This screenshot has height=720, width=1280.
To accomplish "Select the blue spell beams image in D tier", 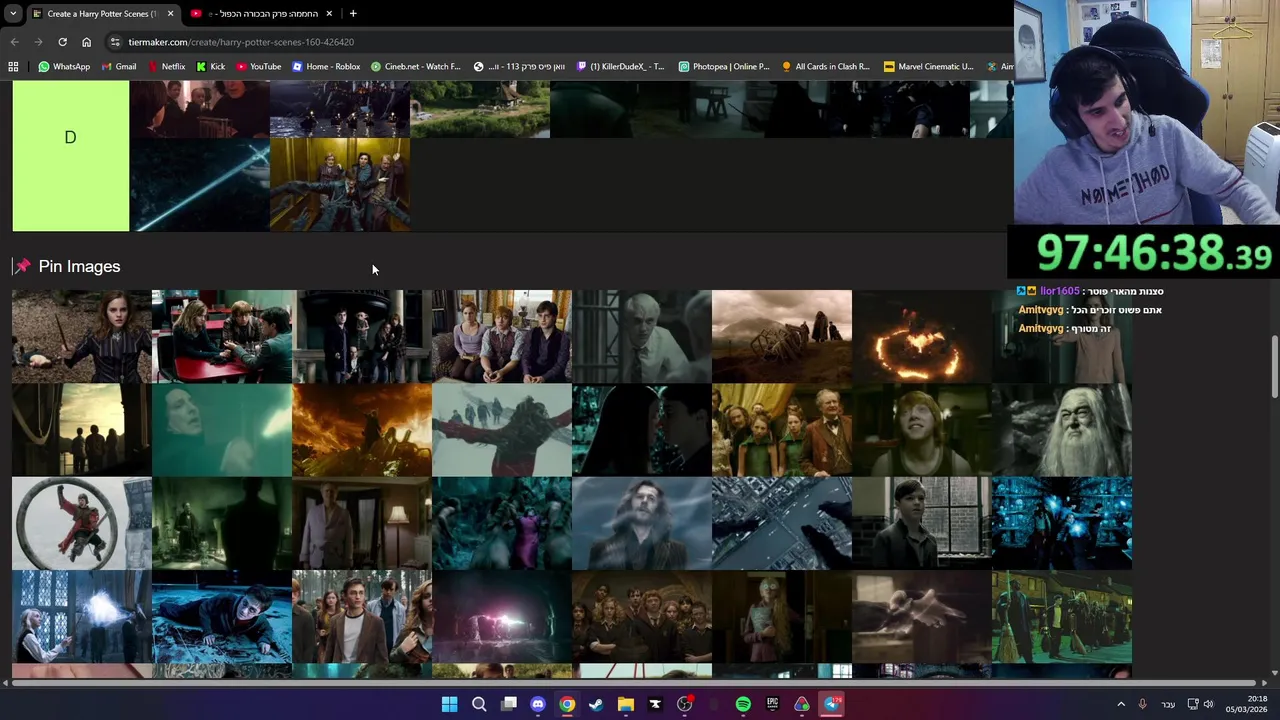I will tap(200, 184).
